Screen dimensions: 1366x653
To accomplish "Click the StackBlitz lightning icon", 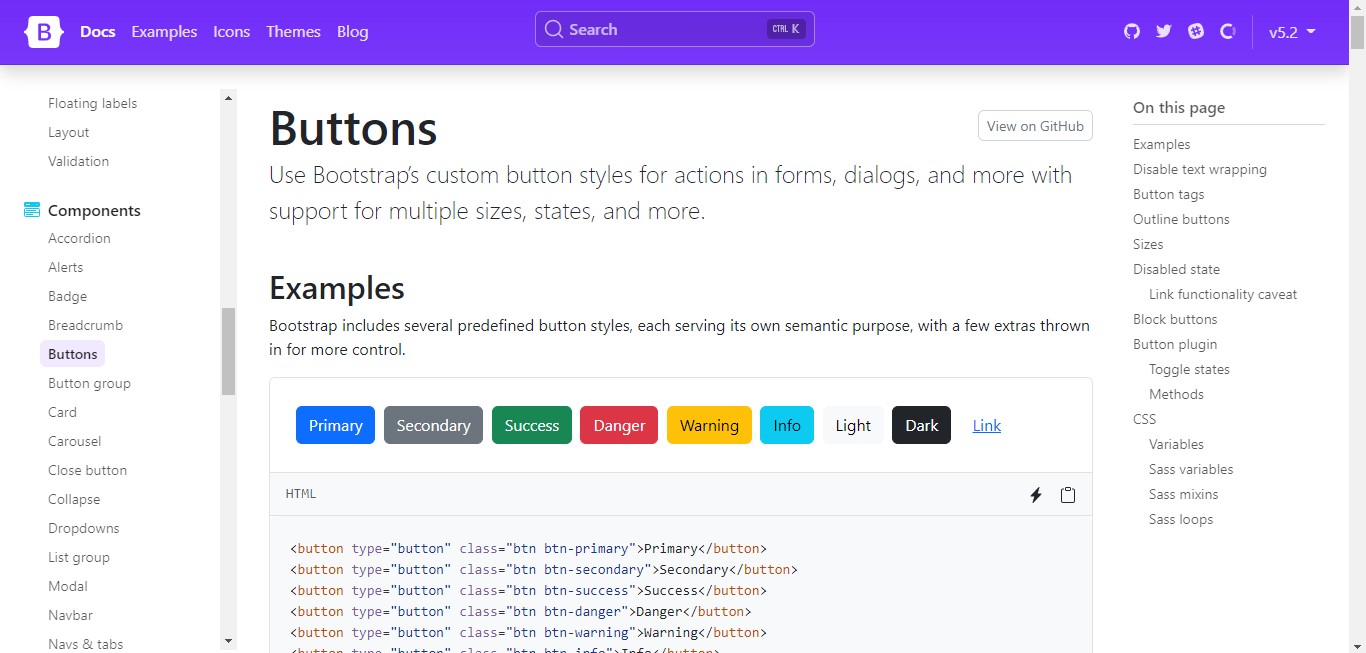I will [1036, 495].
